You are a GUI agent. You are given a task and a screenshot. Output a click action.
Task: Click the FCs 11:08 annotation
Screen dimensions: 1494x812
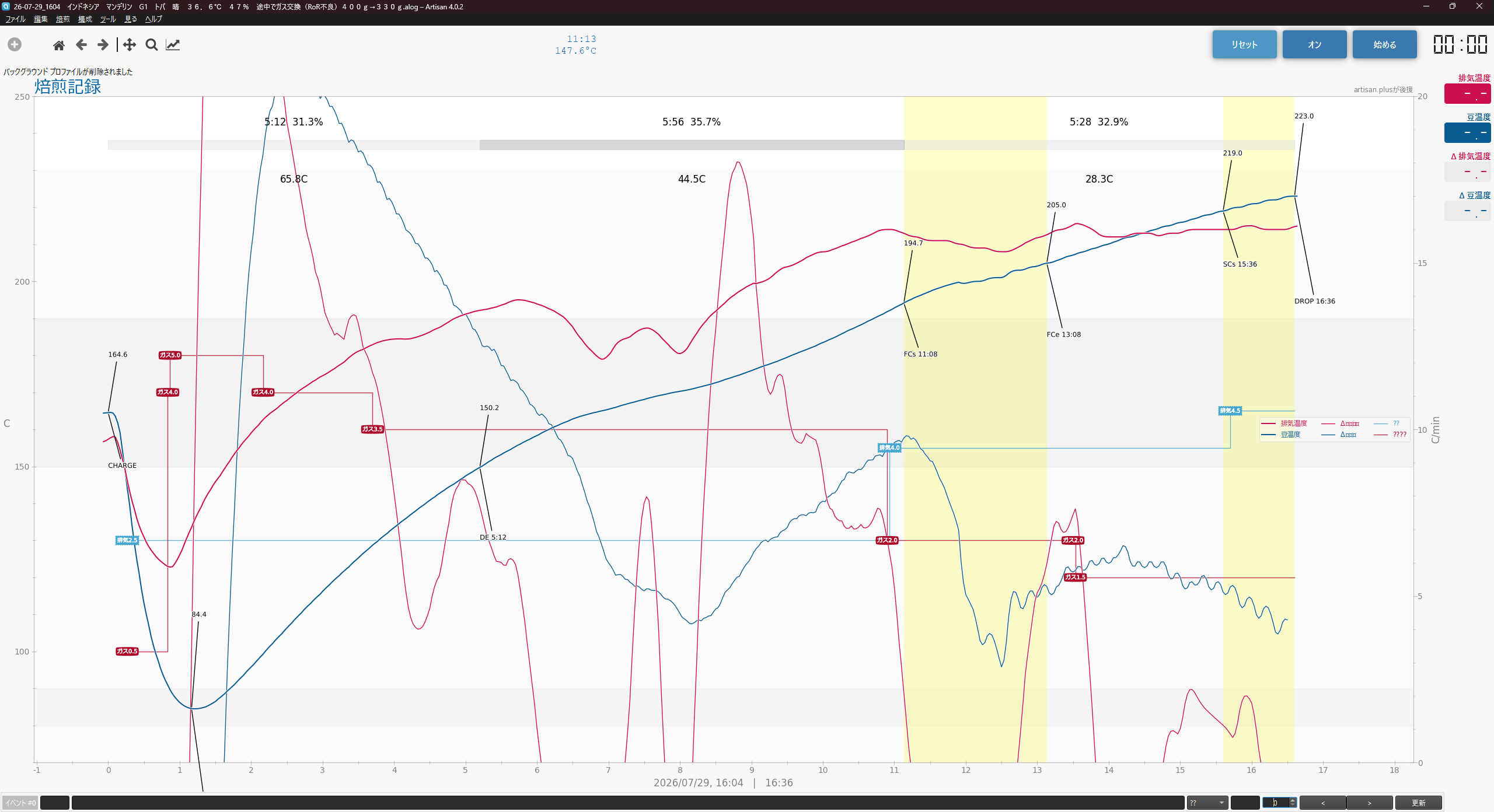coord(920,354)
